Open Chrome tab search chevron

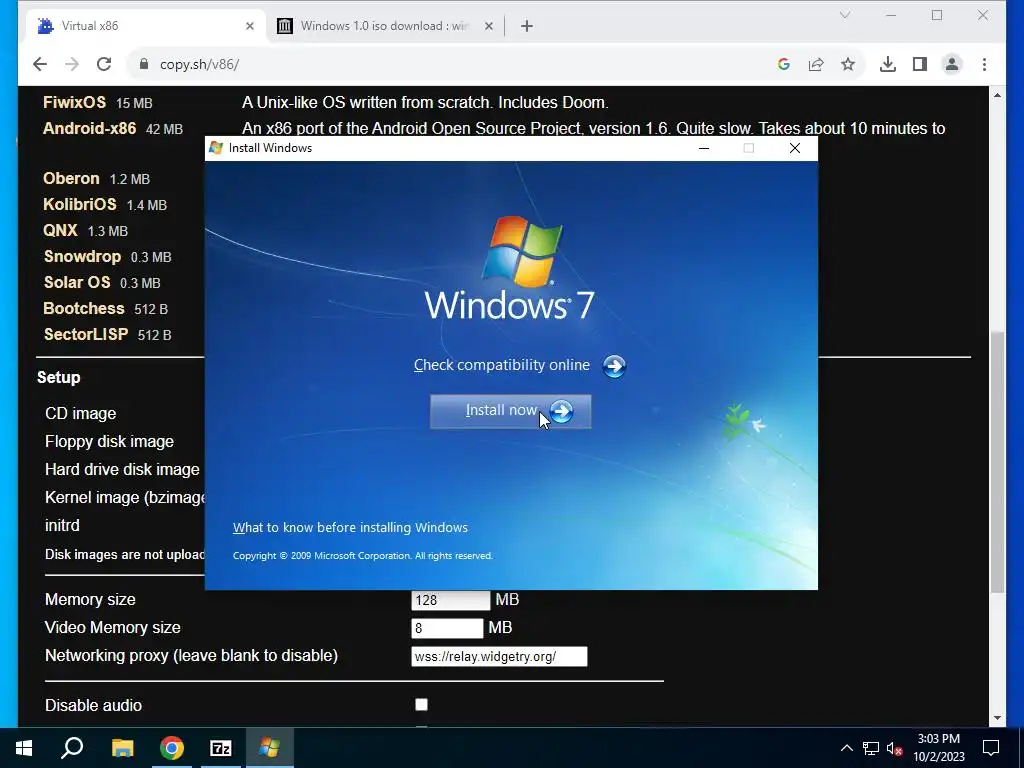point(845,15)
